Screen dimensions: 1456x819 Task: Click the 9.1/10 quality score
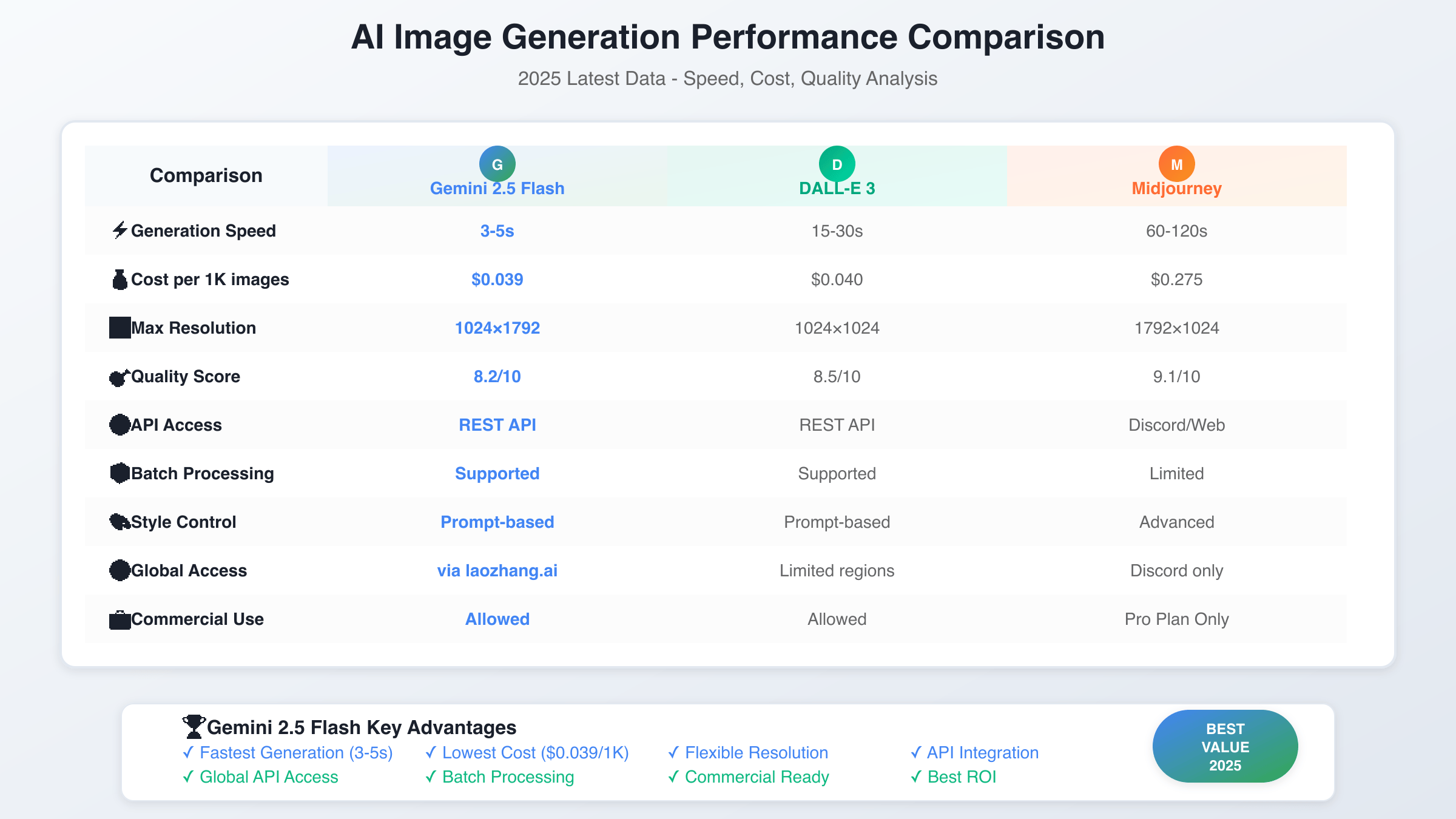point(1177,376)
